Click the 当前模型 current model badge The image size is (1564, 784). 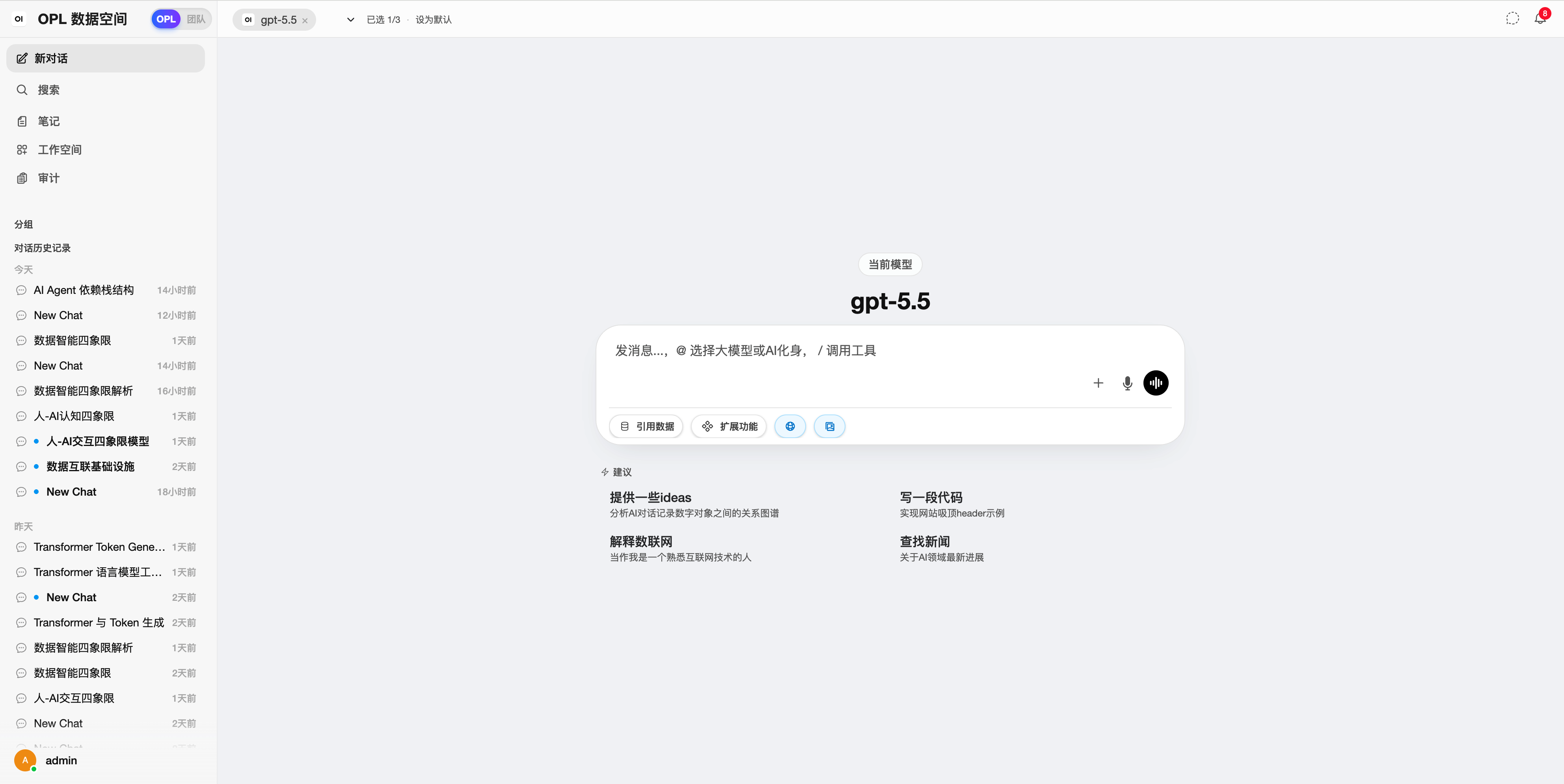(890, 265)
